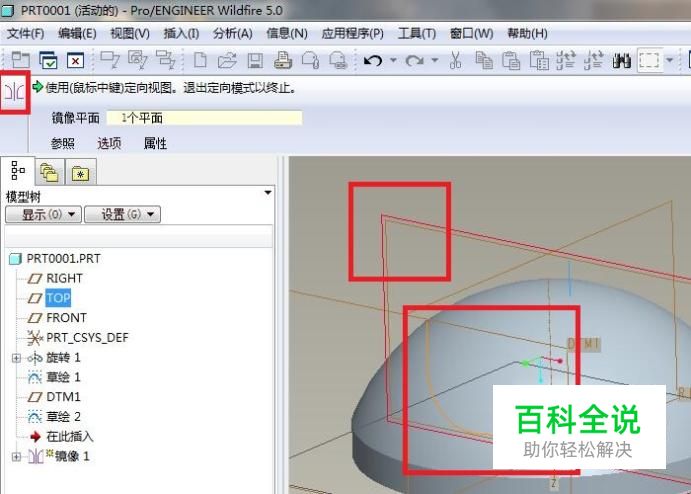
Task: Open the 显示(O) dropdown button
Action: click(43, 215)
